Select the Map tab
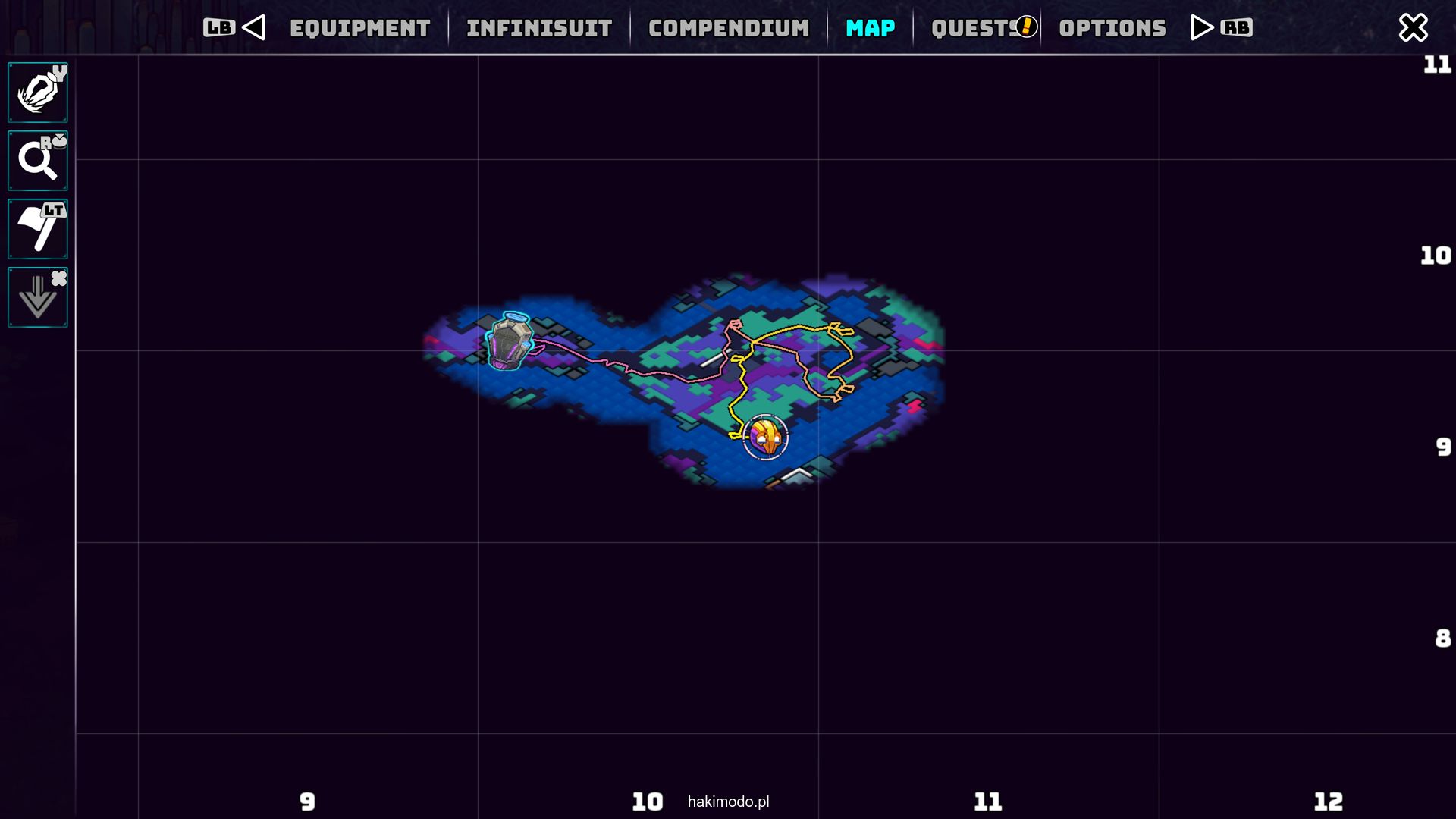1456x819 pixels. coord(870,29)
